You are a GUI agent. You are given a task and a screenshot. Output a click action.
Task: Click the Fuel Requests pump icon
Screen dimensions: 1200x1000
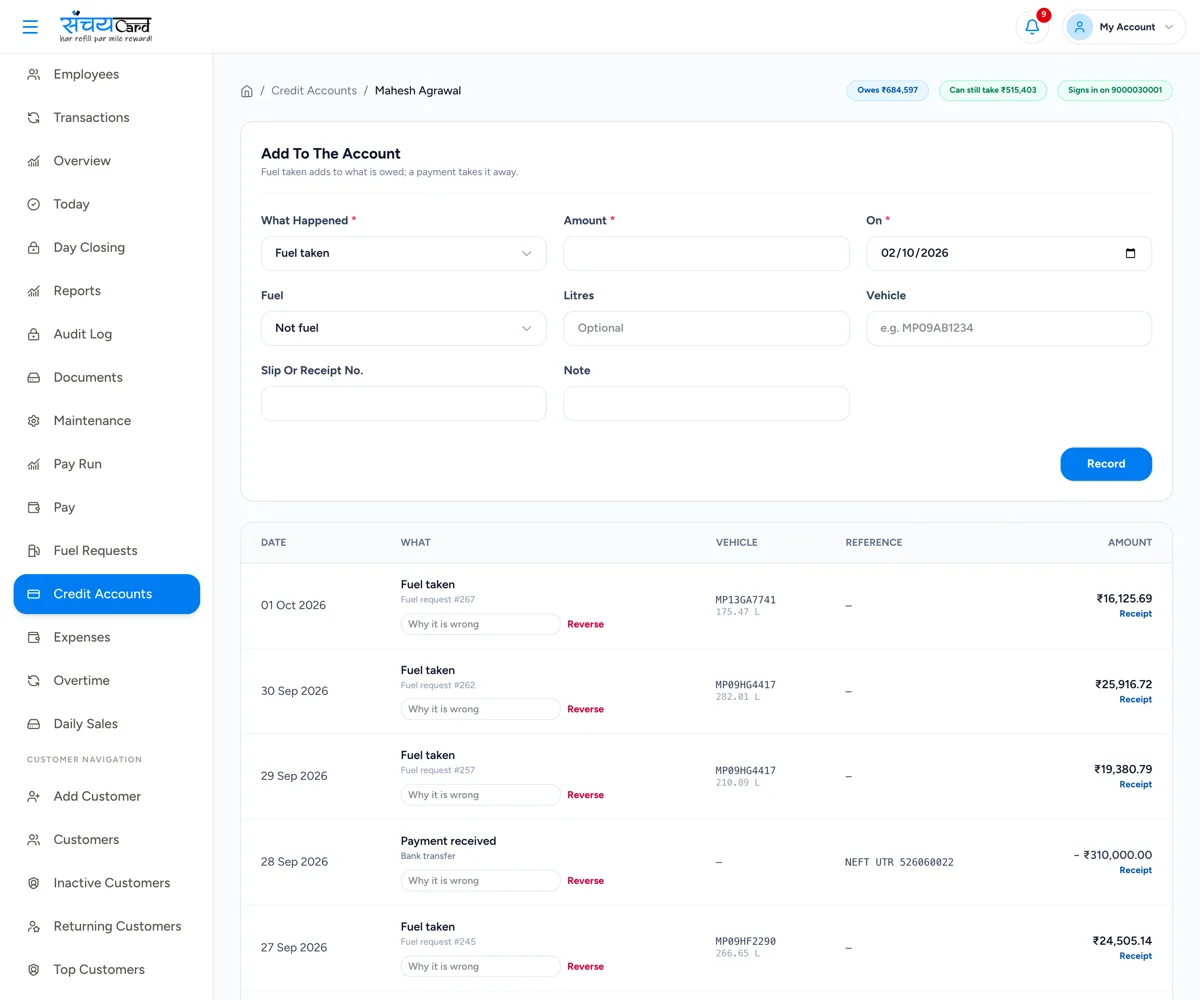(x=34, y=551)
